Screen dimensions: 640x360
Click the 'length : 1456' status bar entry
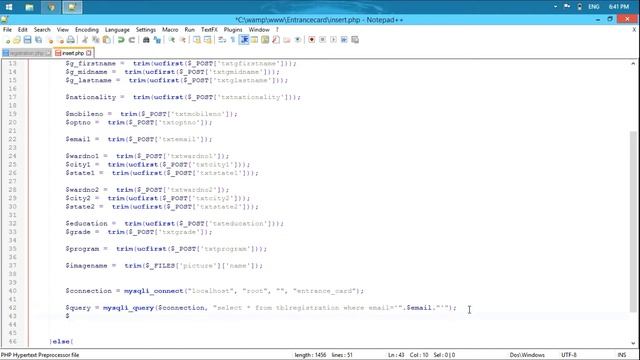pyautogui.click(x=310, y=355)
